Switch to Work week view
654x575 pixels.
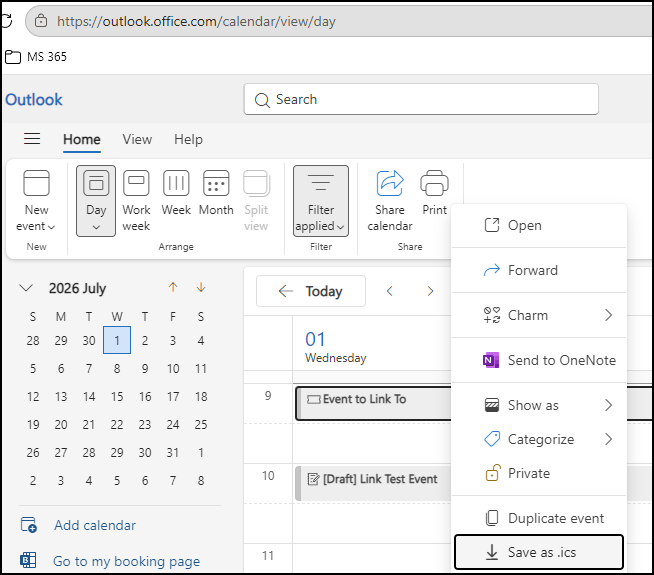(136, 201)
